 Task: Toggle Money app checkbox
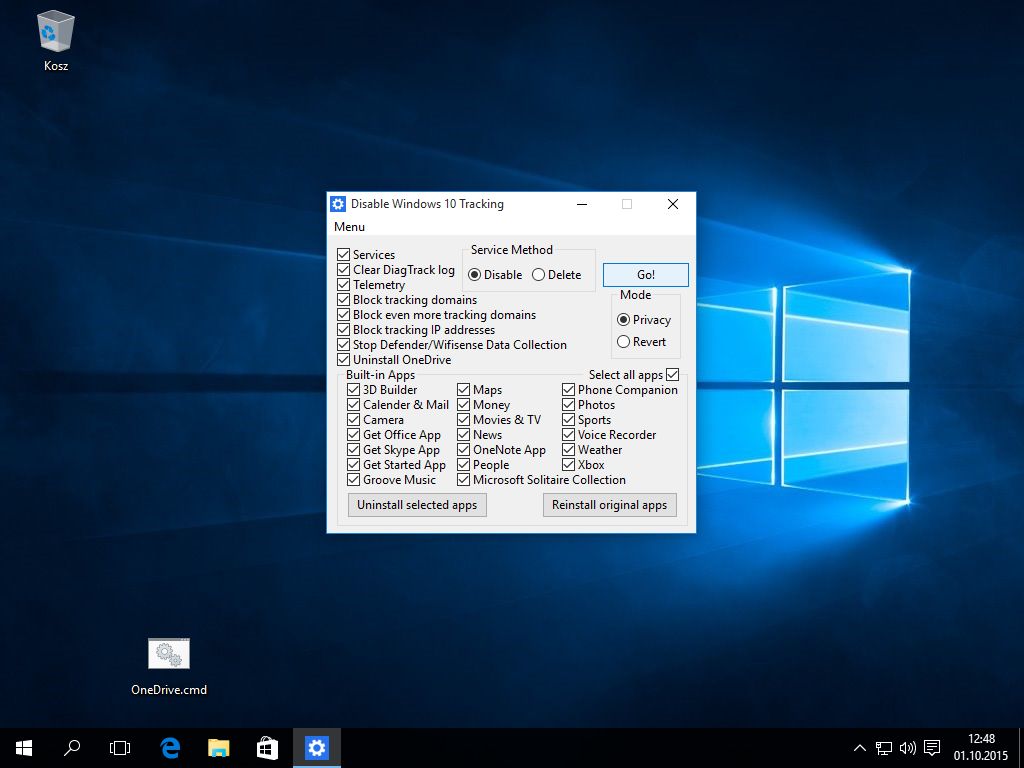pos(463,404)
